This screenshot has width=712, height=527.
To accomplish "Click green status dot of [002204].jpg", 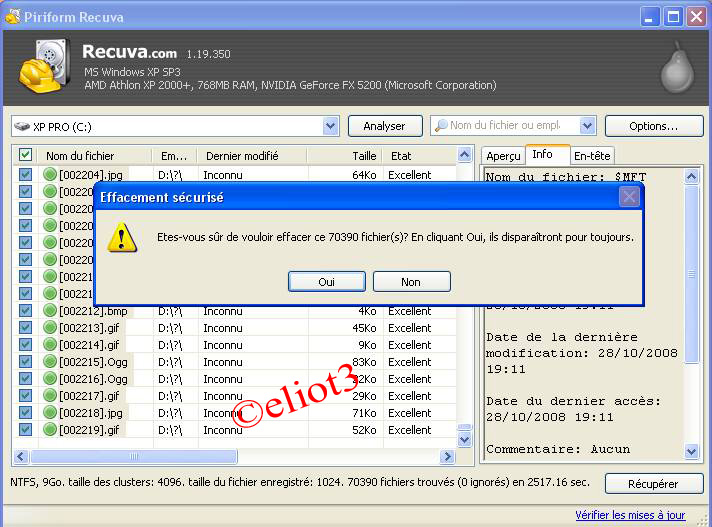I will coord(49,174).
